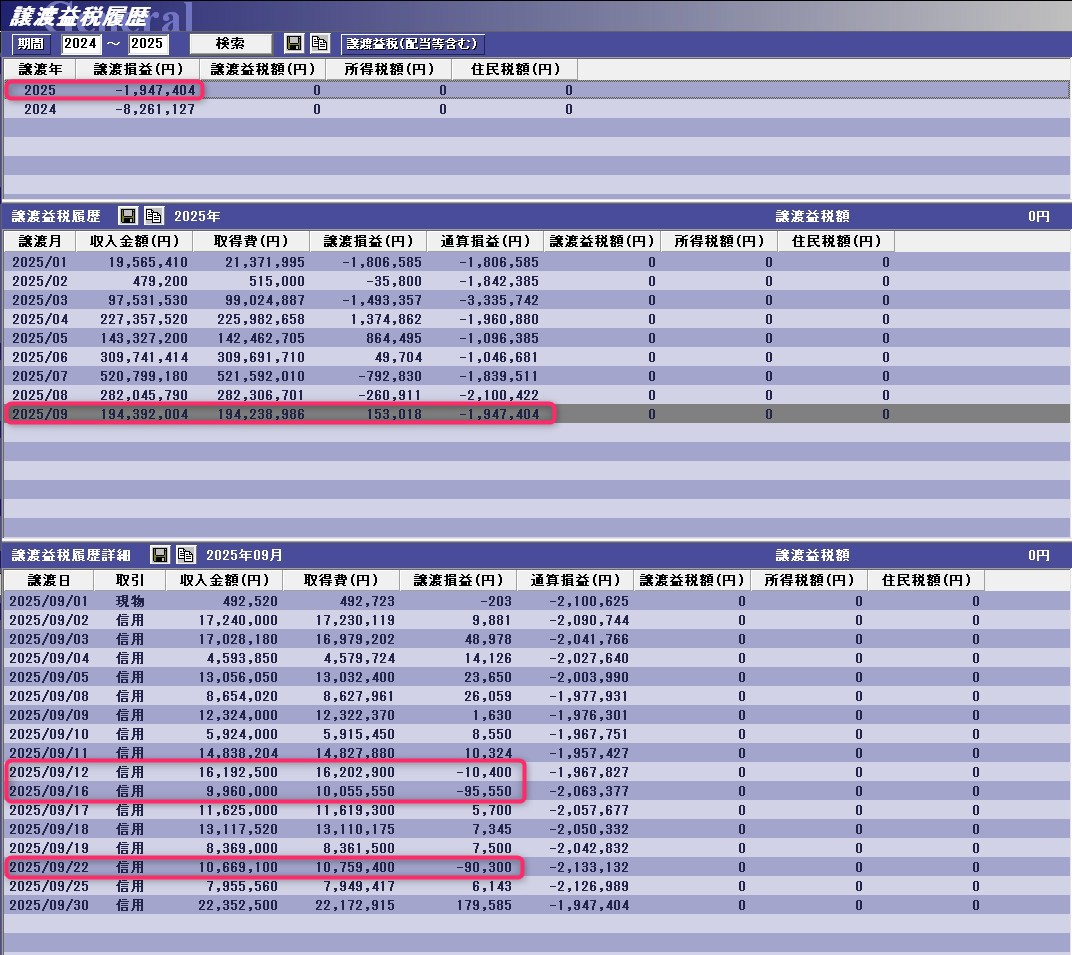Image resolution: width=1072 pixels, height=955 pixels.
Task: Click the 譲渡日 column header
Action: [x=49, y=581]
